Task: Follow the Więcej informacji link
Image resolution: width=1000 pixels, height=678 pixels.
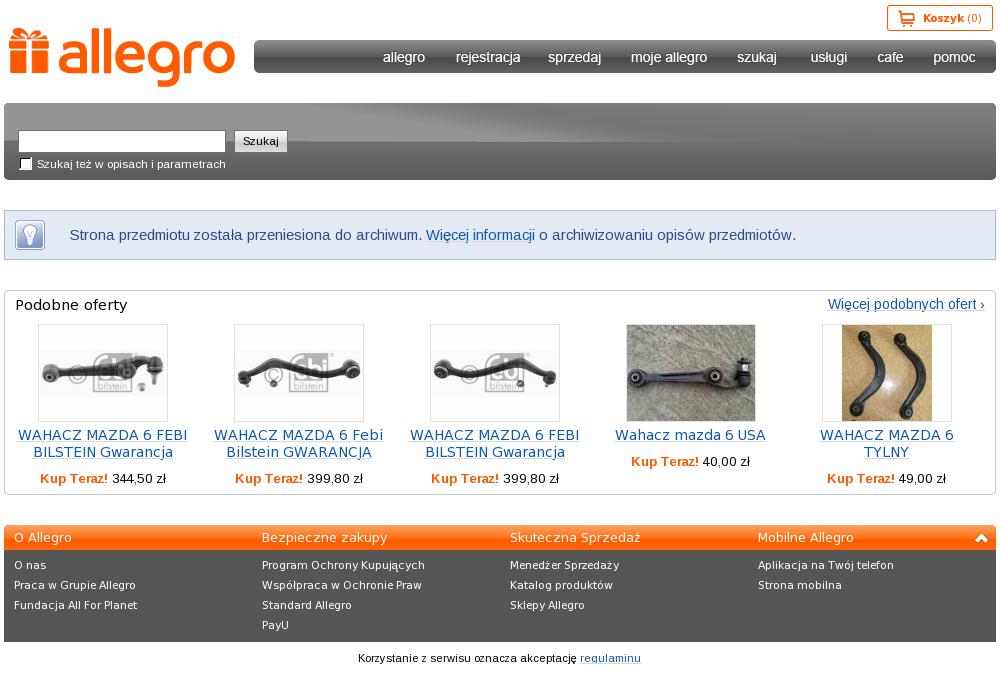Action: [x=480, y=235]
